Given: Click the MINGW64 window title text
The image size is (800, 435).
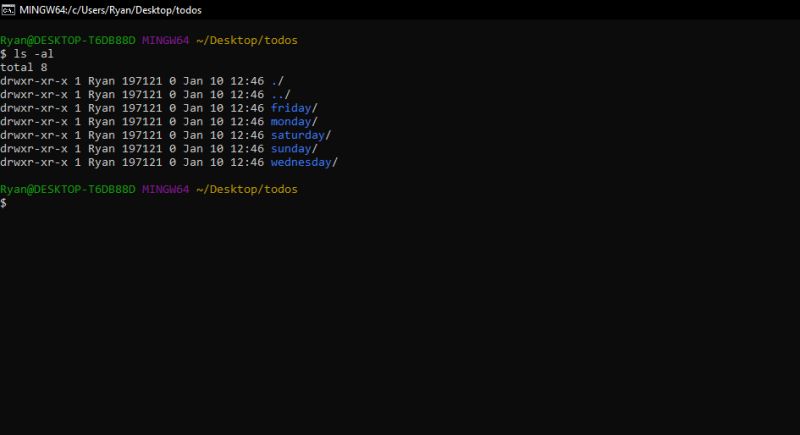Looking at the screenshot, I should tap(110, 10).
